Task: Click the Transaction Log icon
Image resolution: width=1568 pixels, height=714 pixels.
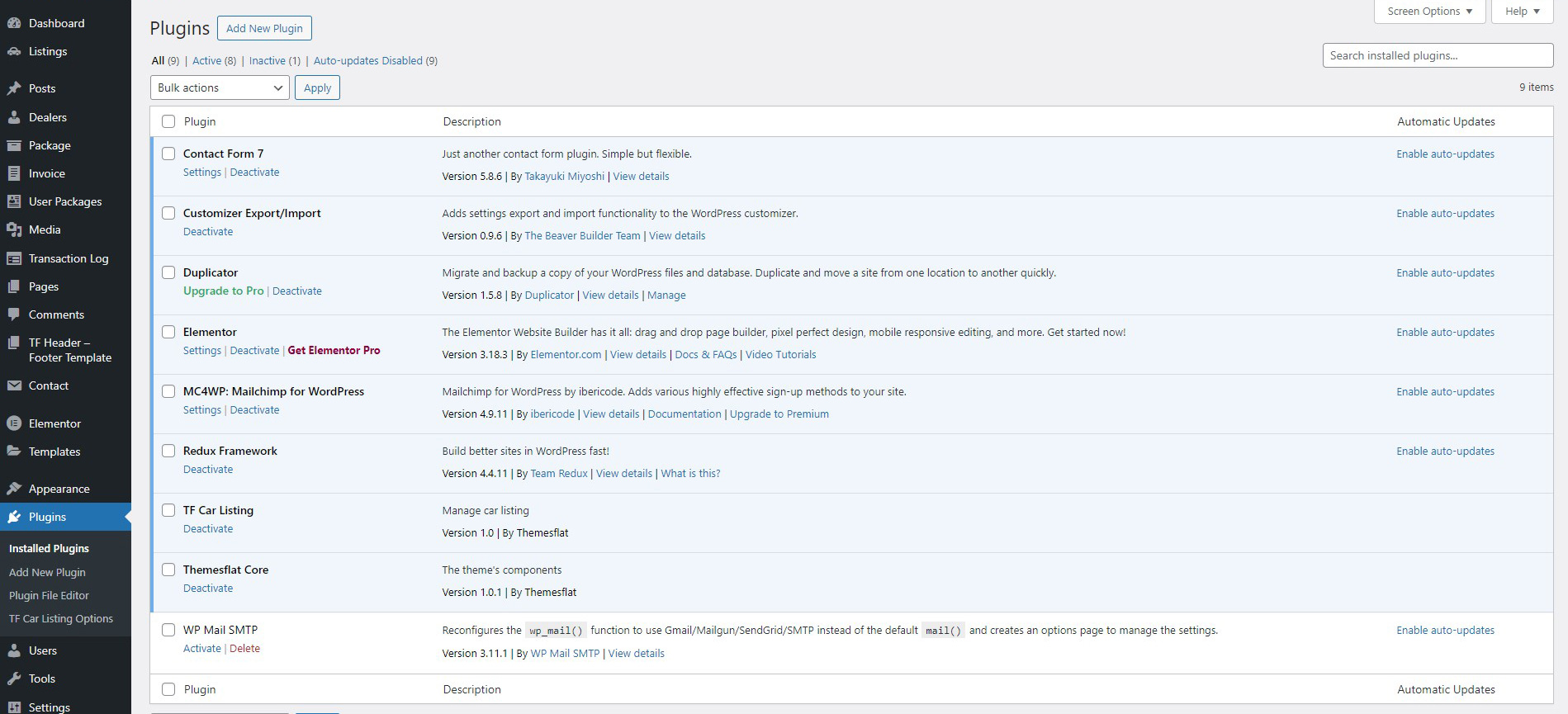Action: pos(14,258)
